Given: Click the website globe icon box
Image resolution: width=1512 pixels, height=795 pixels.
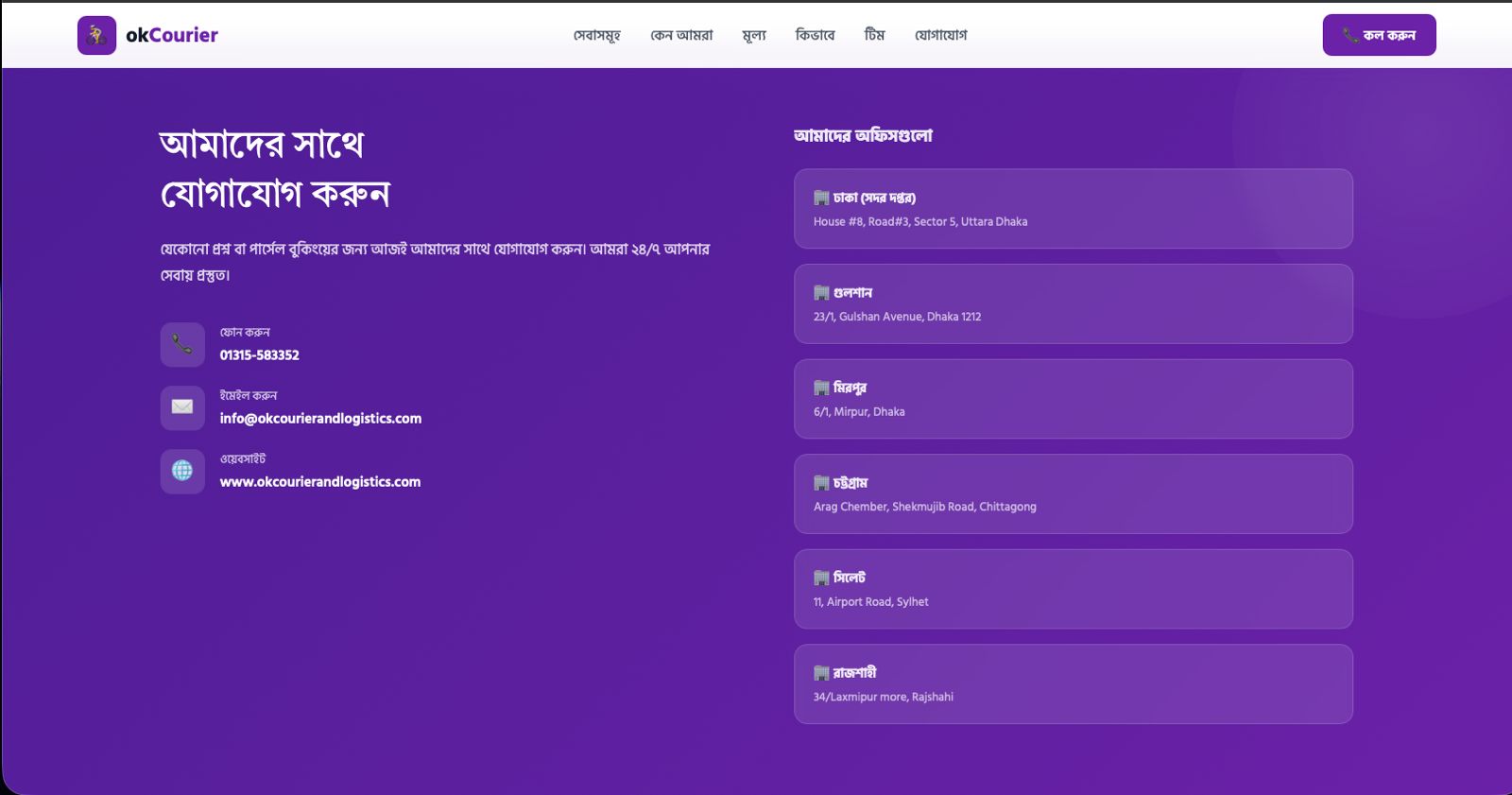Looking at the screenshot, I should tap(182, 471).
